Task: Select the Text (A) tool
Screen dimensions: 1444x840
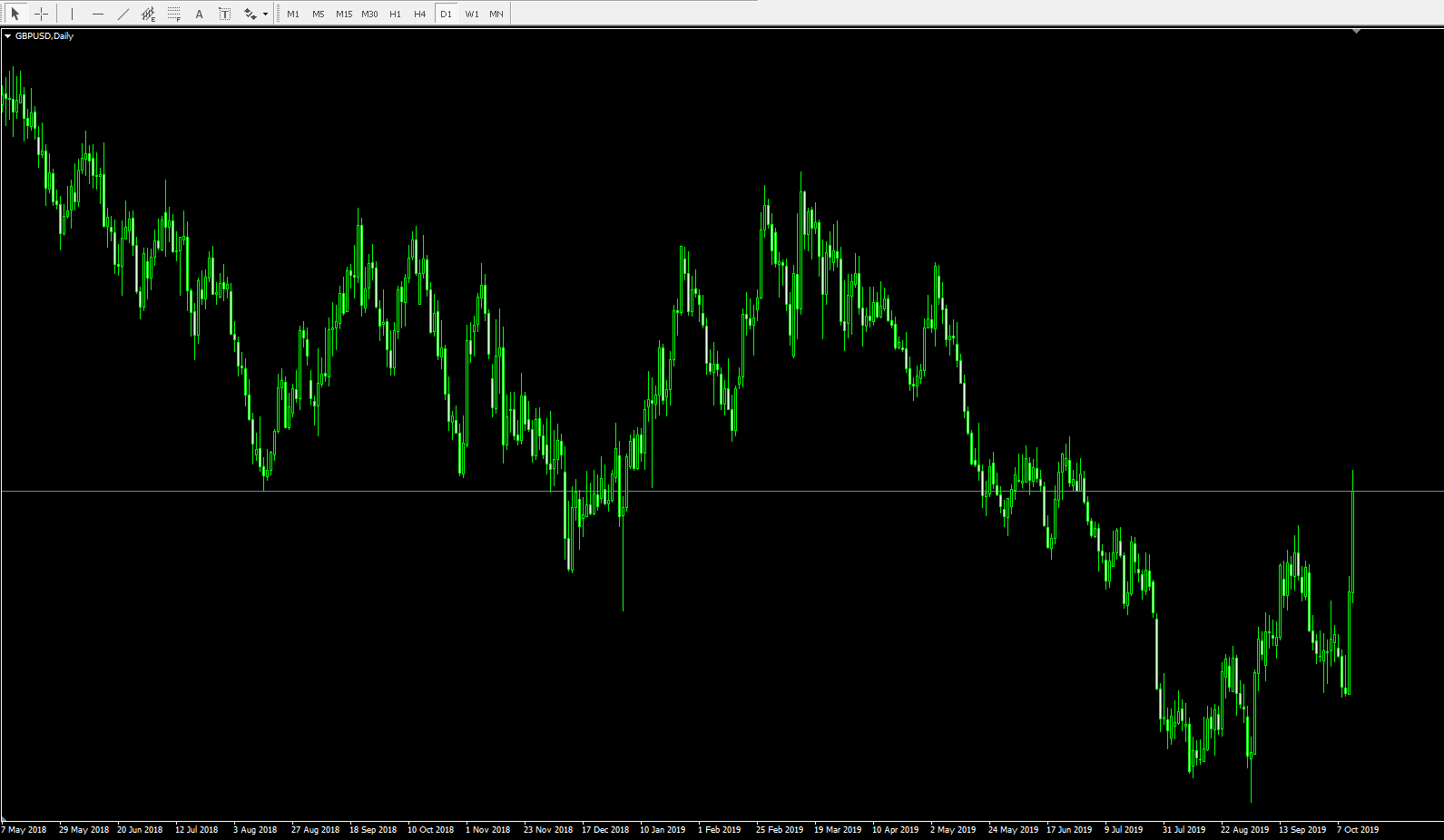Action: [200, 14]
